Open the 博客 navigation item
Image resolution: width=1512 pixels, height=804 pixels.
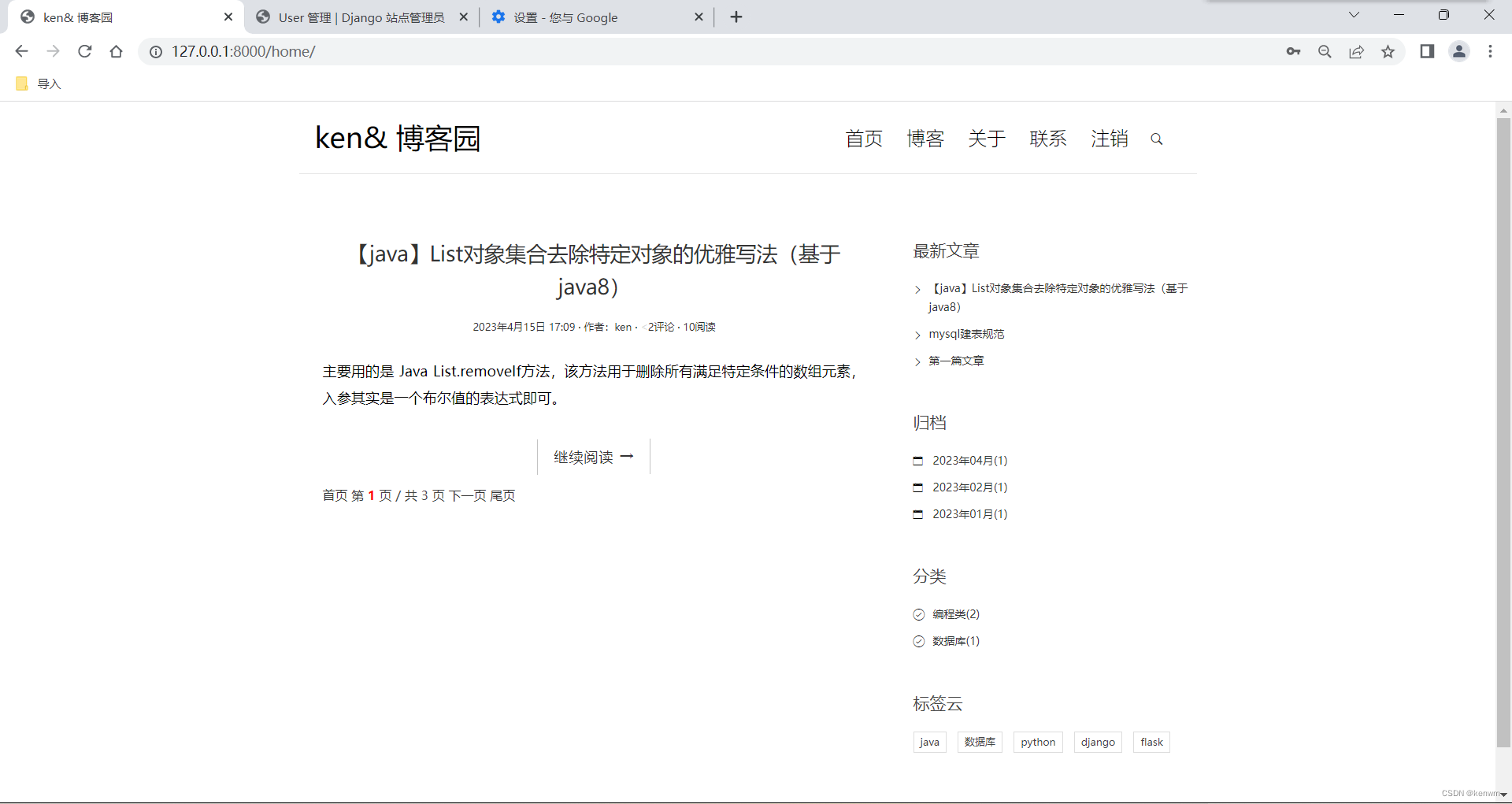coord(925,139)
